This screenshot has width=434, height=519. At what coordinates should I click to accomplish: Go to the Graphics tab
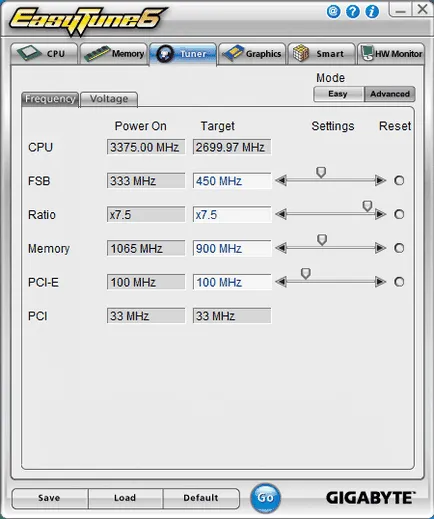point(252,53)
